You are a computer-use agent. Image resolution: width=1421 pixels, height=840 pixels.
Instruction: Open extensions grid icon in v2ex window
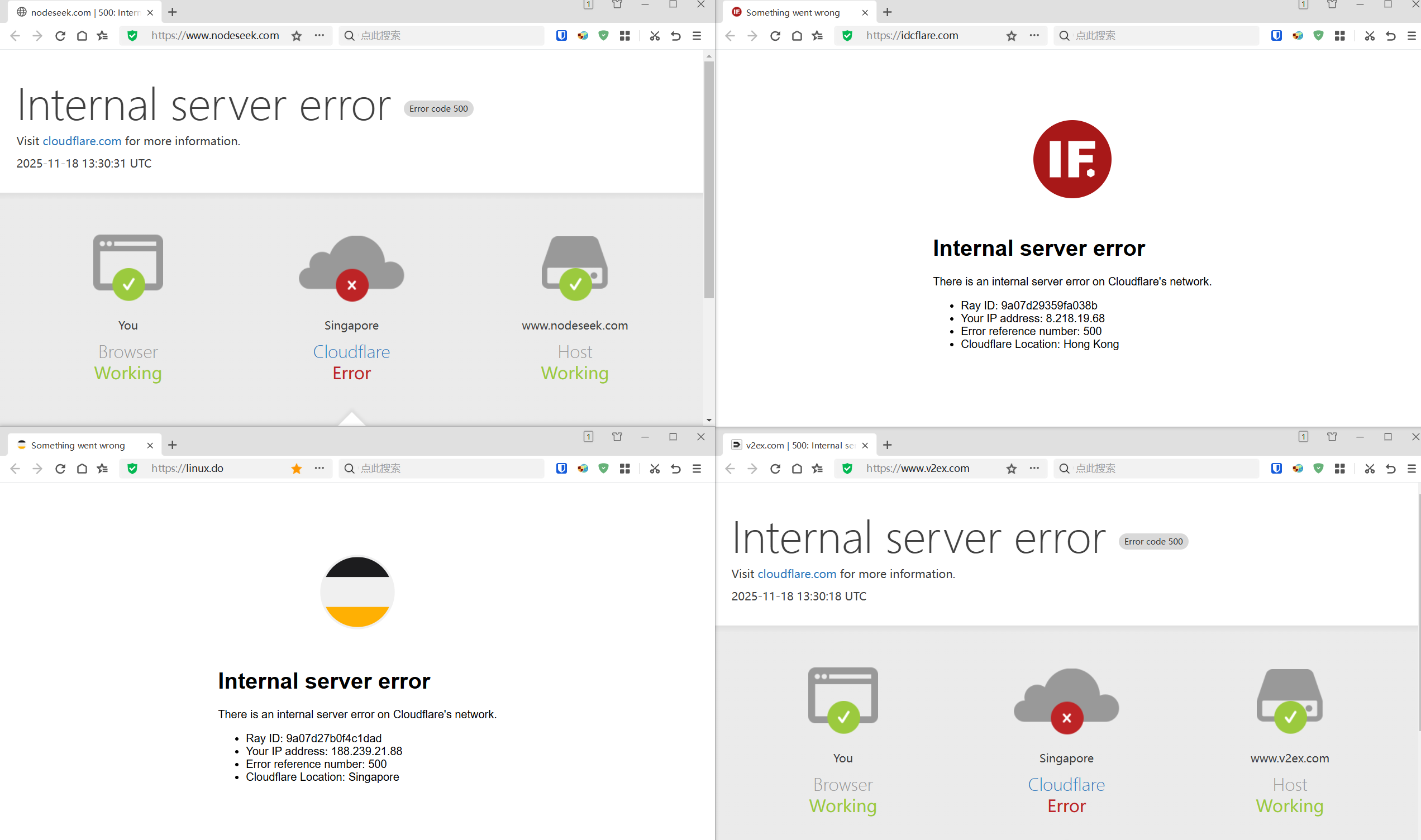(x=1339, y=469)
